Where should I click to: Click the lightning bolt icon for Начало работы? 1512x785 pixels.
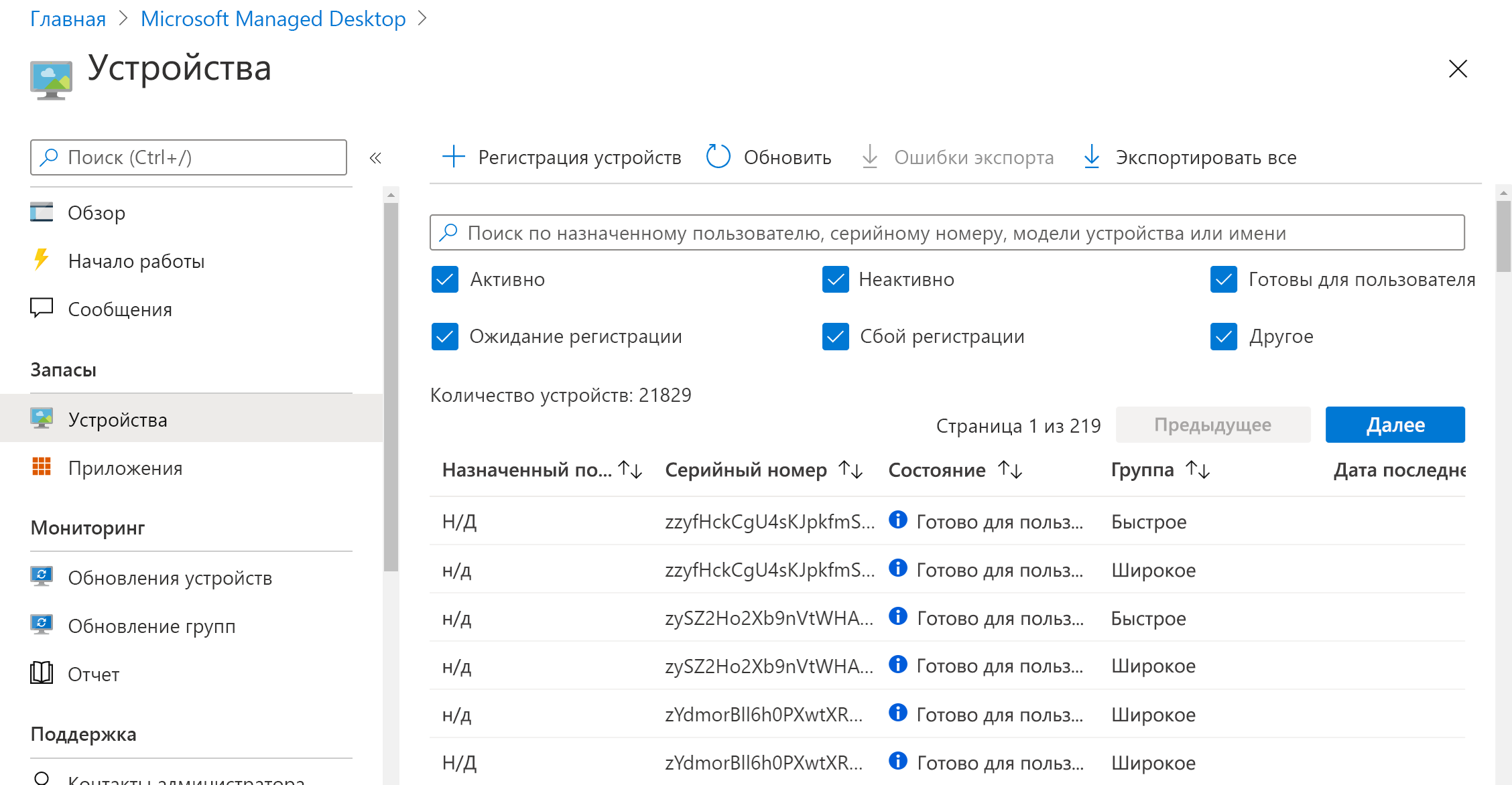click(x=42, y=260)
